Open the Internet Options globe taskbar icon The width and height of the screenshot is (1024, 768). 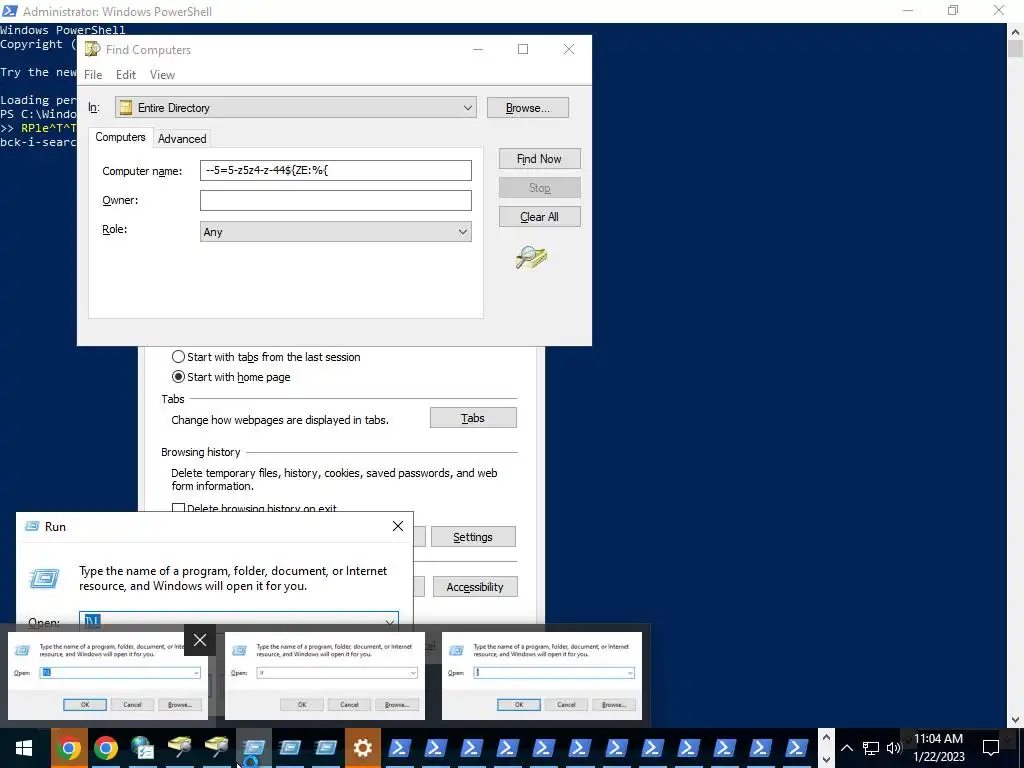(x=142, y=748)
